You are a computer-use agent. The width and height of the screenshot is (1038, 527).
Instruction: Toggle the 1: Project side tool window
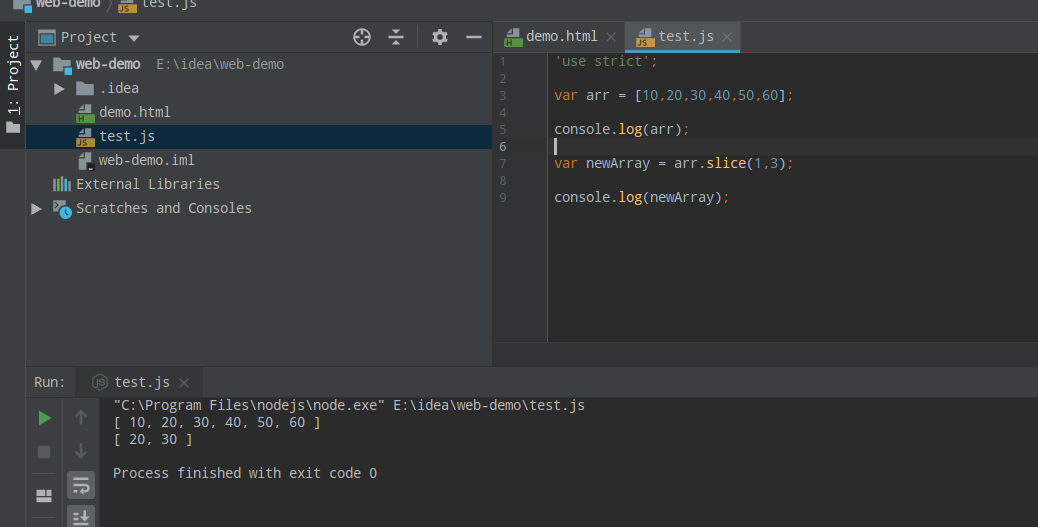(13, 84)
